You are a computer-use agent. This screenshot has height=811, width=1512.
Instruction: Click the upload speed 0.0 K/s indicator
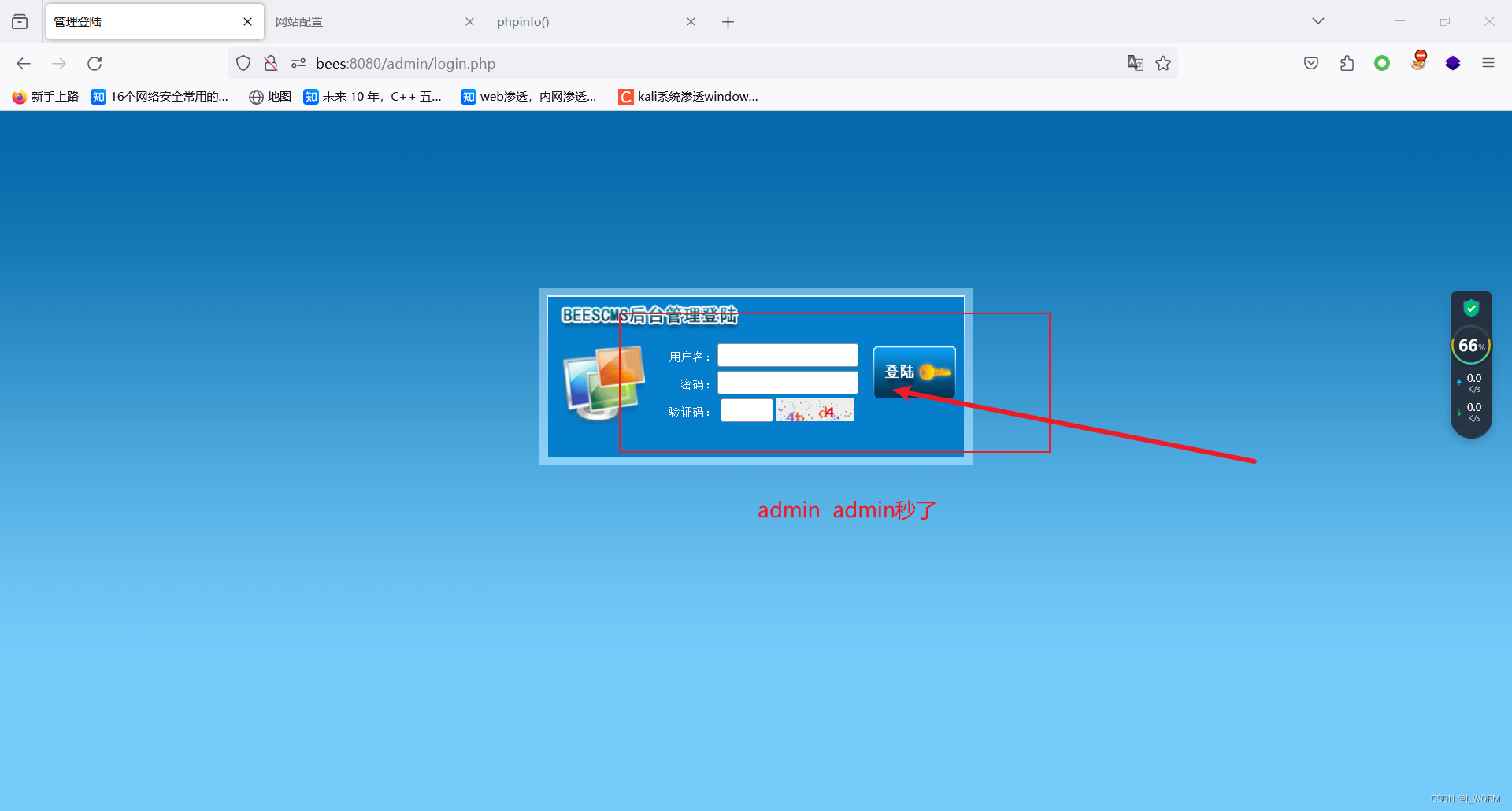(1471, 383)
